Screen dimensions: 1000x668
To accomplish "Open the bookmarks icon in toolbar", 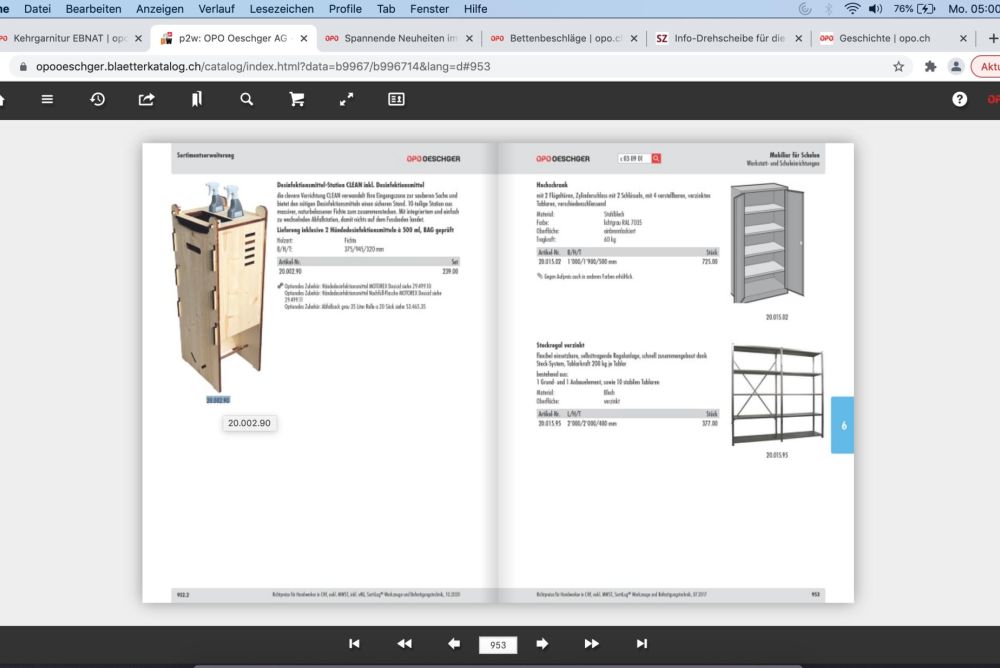I will (x=197, y=99).
